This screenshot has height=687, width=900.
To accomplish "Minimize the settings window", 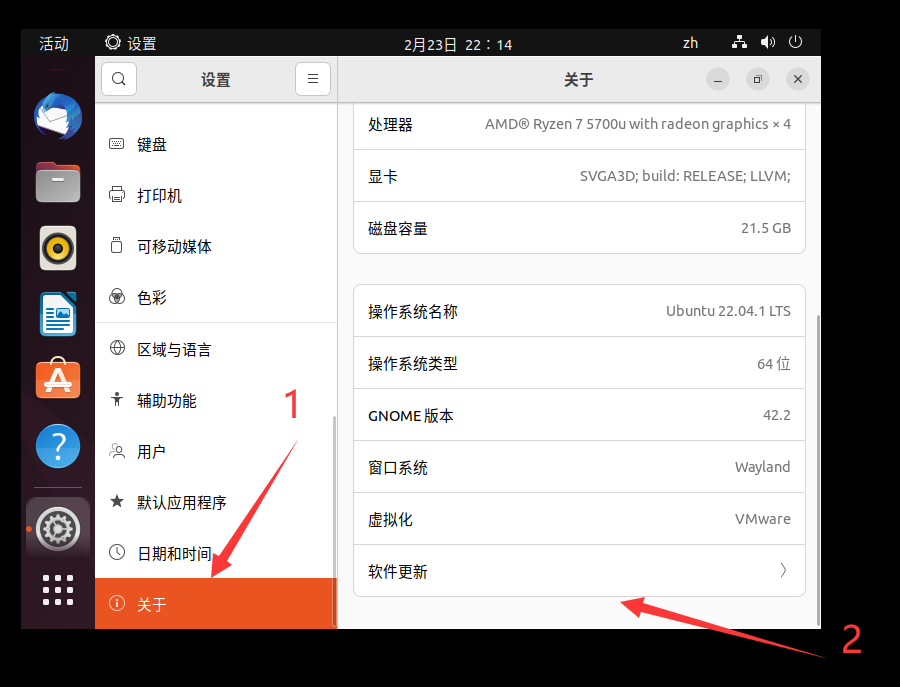I will pyautogui.click(x=717, y=79).
